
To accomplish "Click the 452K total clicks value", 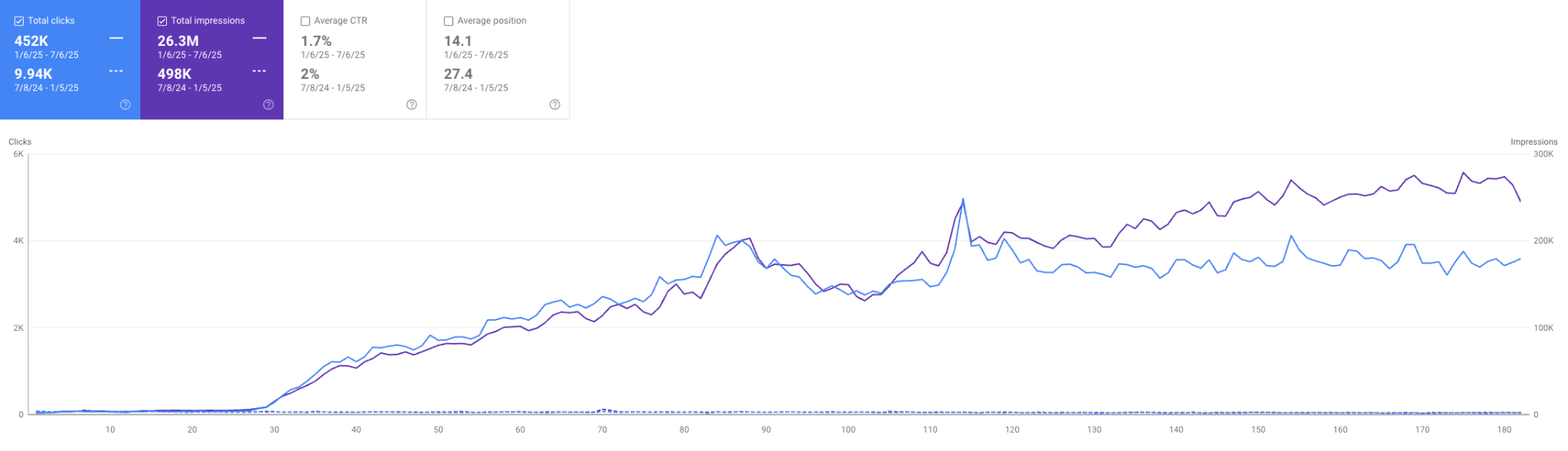I will pos(31,41).
